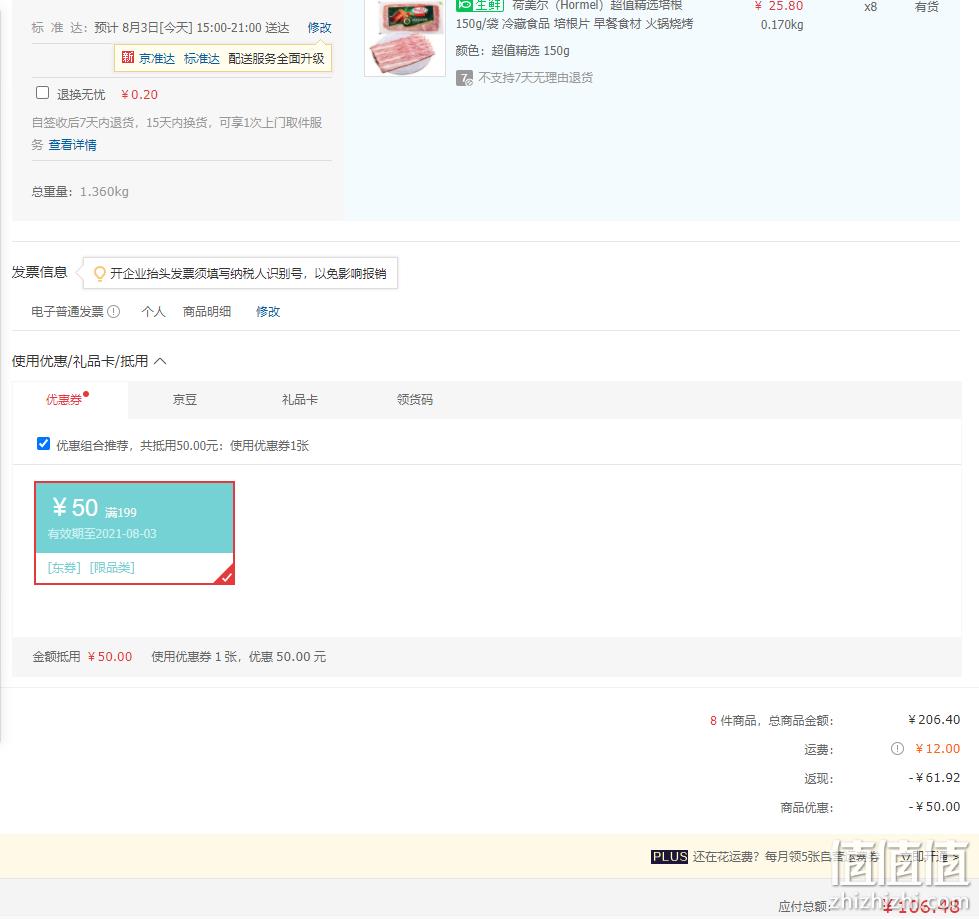This screenshot has width=979, height=919.
Task: Uncheck 优惠组合推荐 checkbox
Action: click(43, 444)
